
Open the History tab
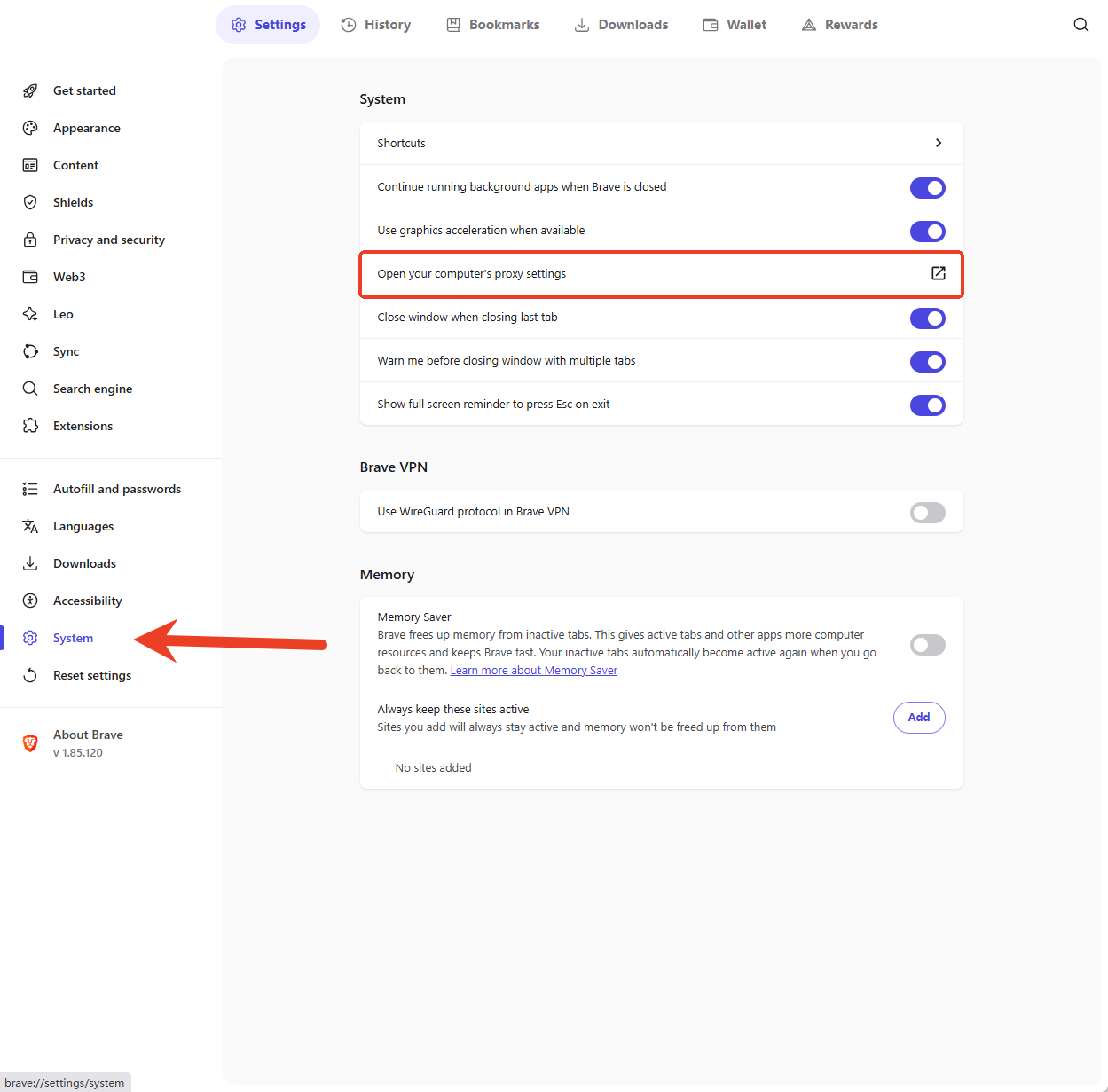pos(376,25)
